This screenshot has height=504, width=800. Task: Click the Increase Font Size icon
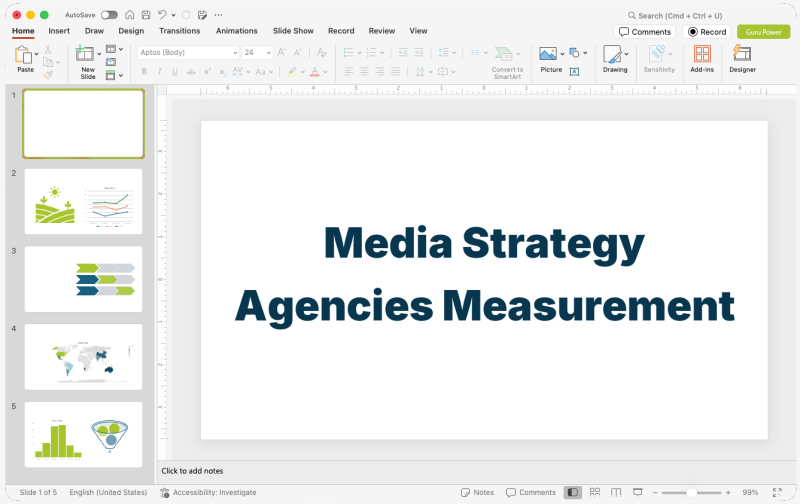pyautogui.click(x=282, y=52)
